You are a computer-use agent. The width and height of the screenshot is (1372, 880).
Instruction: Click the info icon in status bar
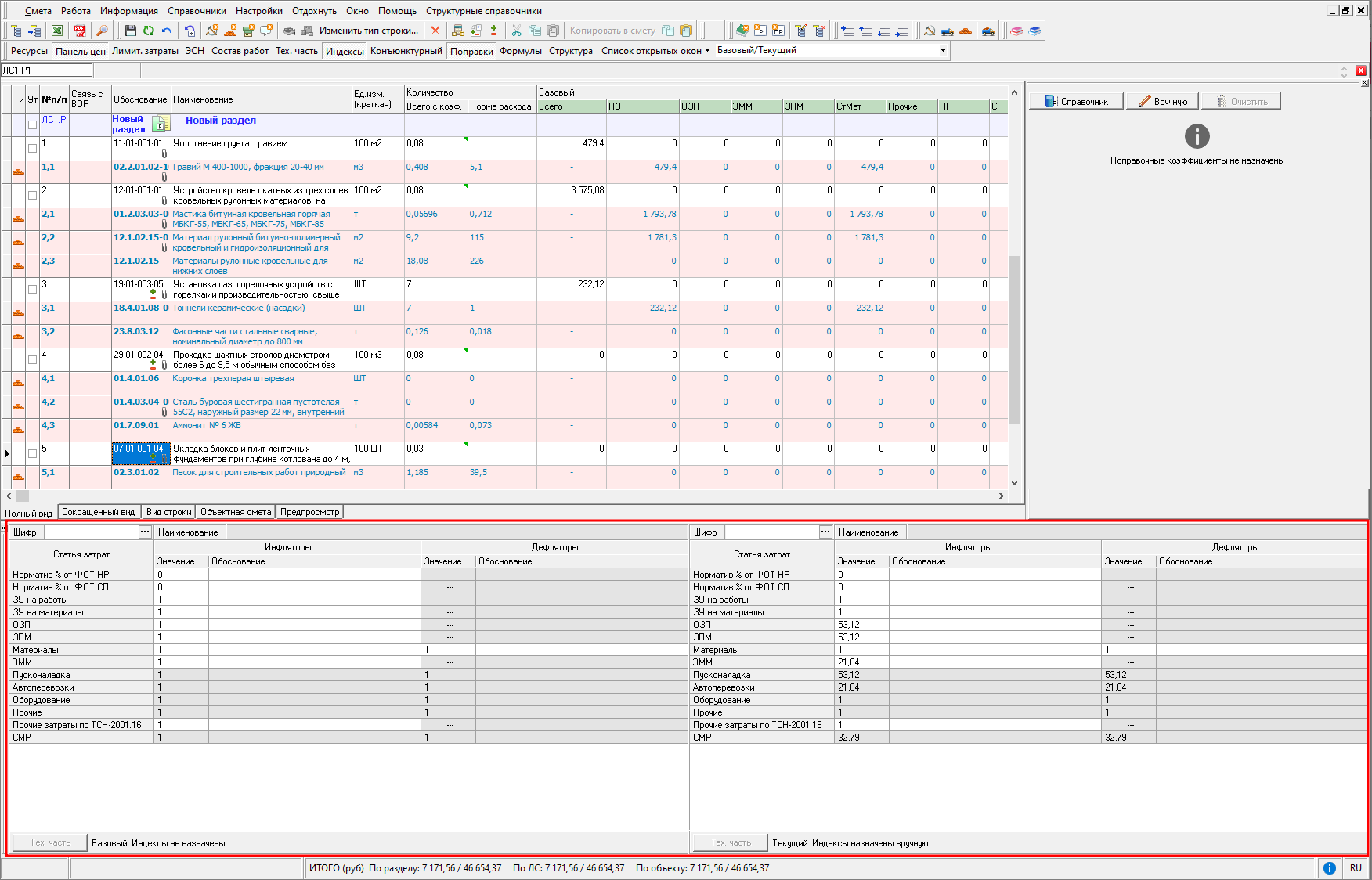[x=1330, y=868]
